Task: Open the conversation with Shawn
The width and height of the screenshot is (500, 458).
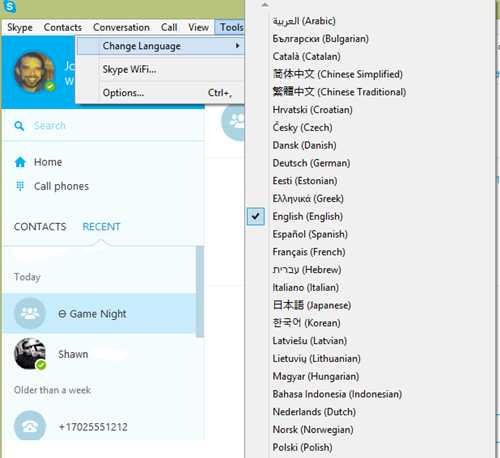Action: [x=99, y=354]
